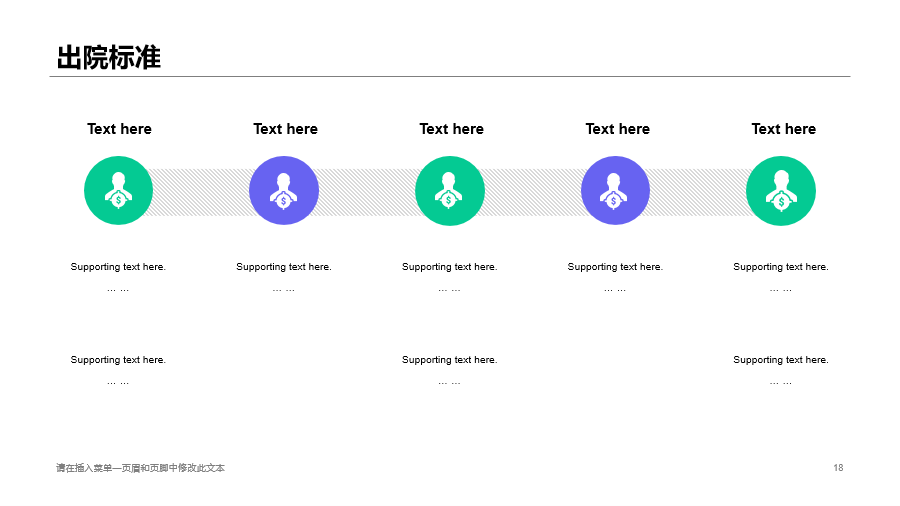Click the first 'Text here' heading
This screenshot has width=900, height=506.
click(x=119, y=129)
